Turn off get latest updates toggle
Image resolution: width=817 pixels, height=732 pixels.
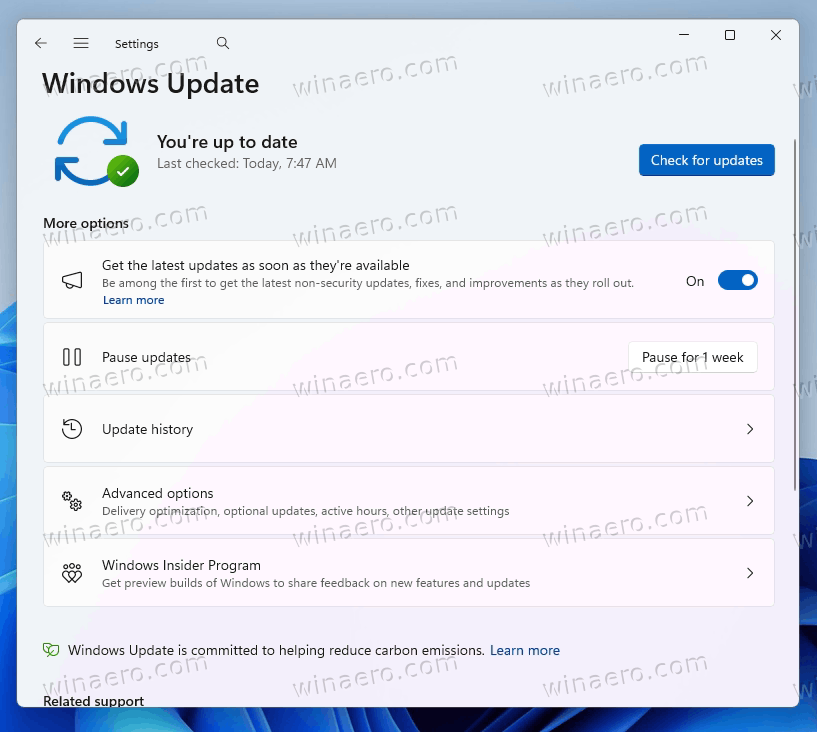coord(737,281)
